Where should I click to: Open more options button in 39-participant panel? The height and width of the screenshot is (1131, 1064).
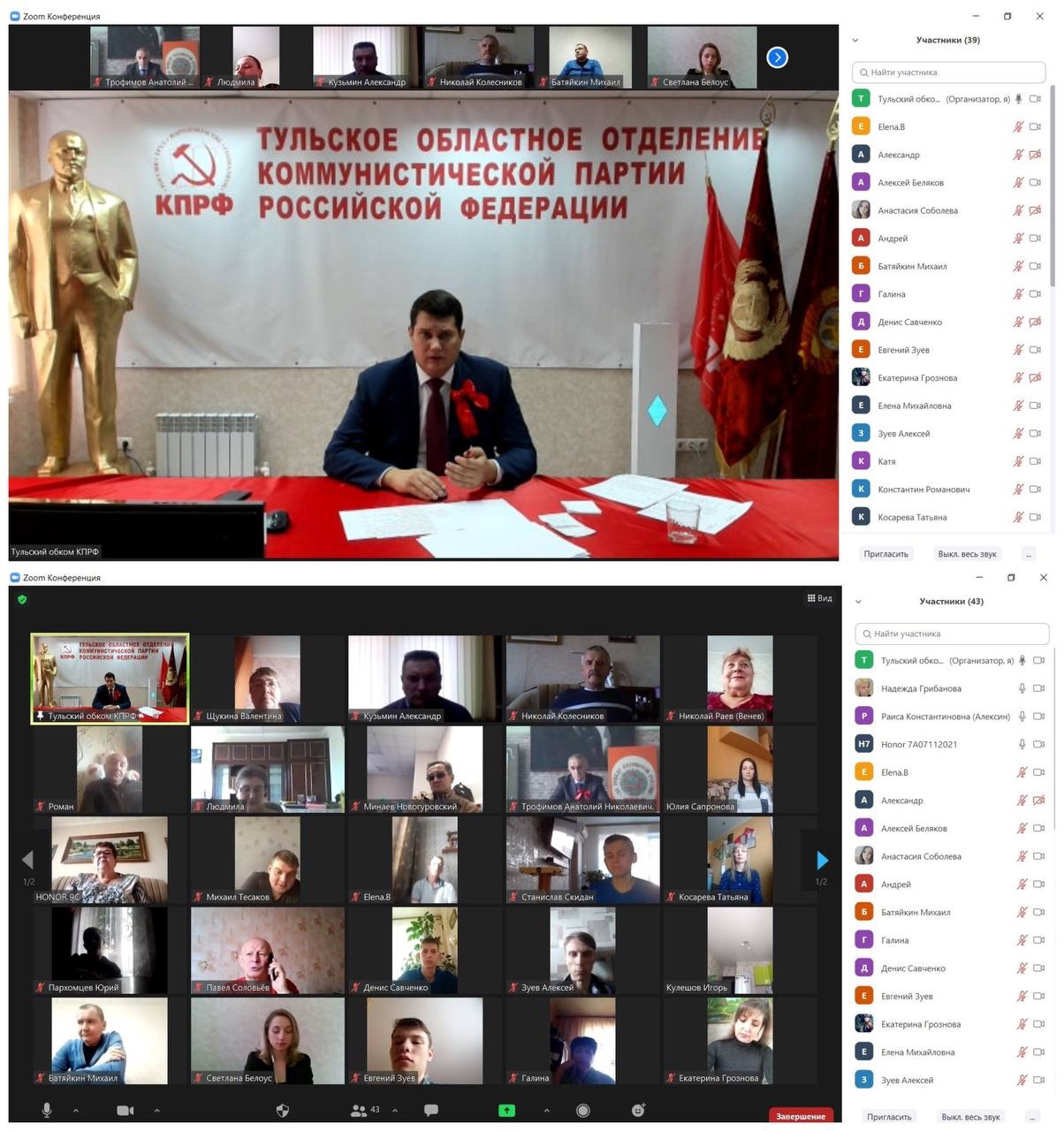point(1029,554)
